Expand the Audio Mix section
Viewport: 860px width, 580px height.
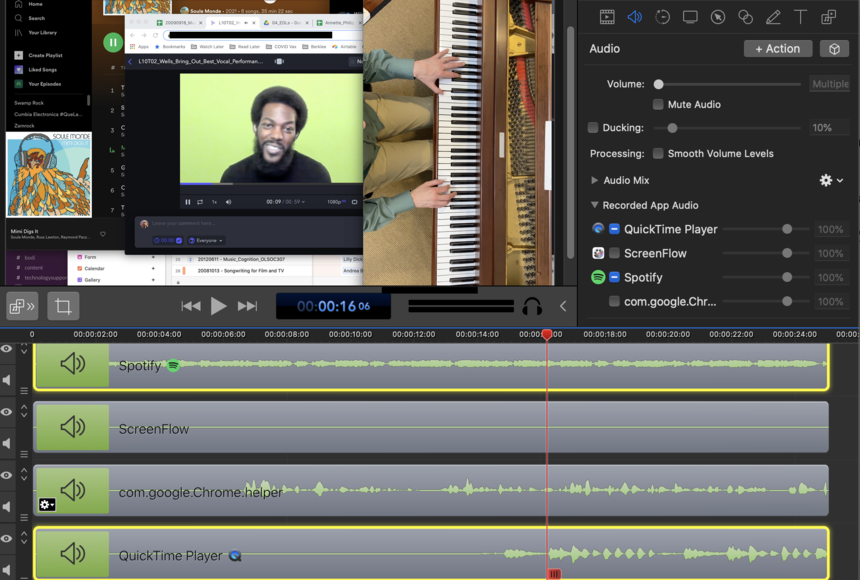594,180
